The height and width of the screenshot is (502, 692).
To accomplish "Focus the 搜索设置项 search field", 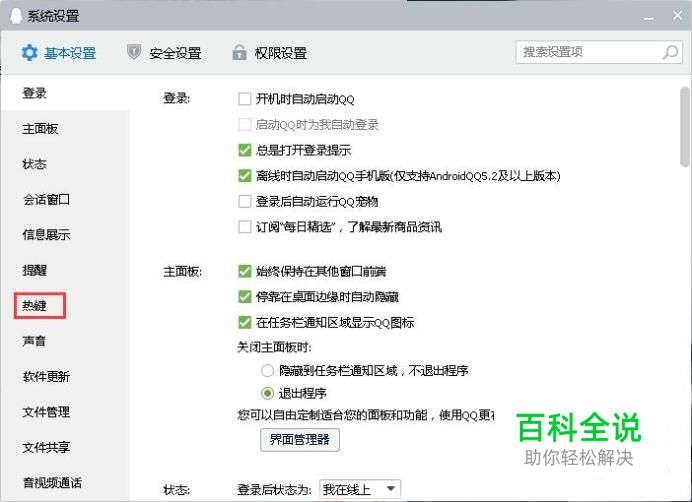I will [x=599, y=52].
